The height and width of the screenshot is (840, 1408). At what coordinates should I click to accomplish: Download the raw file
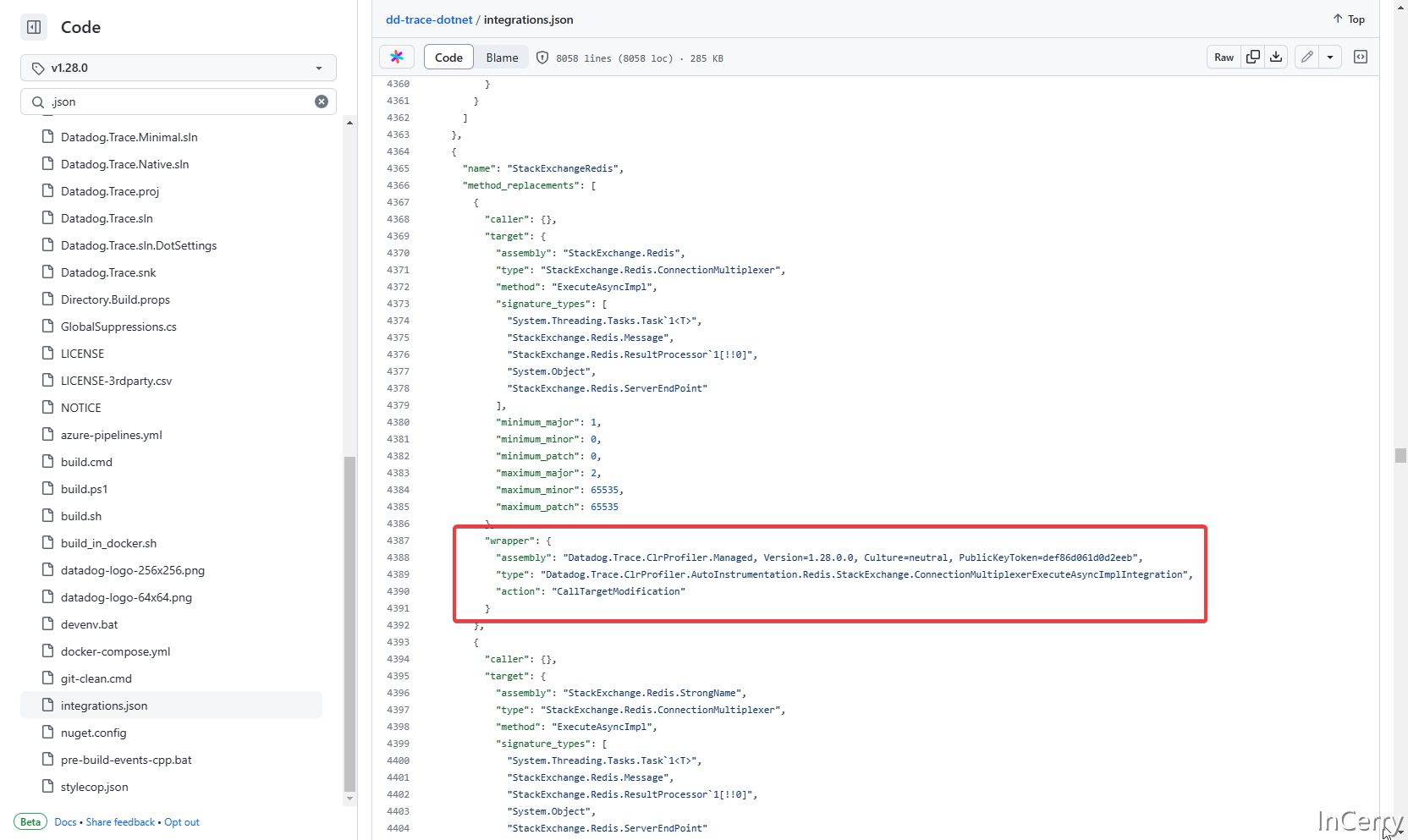coord(1276,58)
